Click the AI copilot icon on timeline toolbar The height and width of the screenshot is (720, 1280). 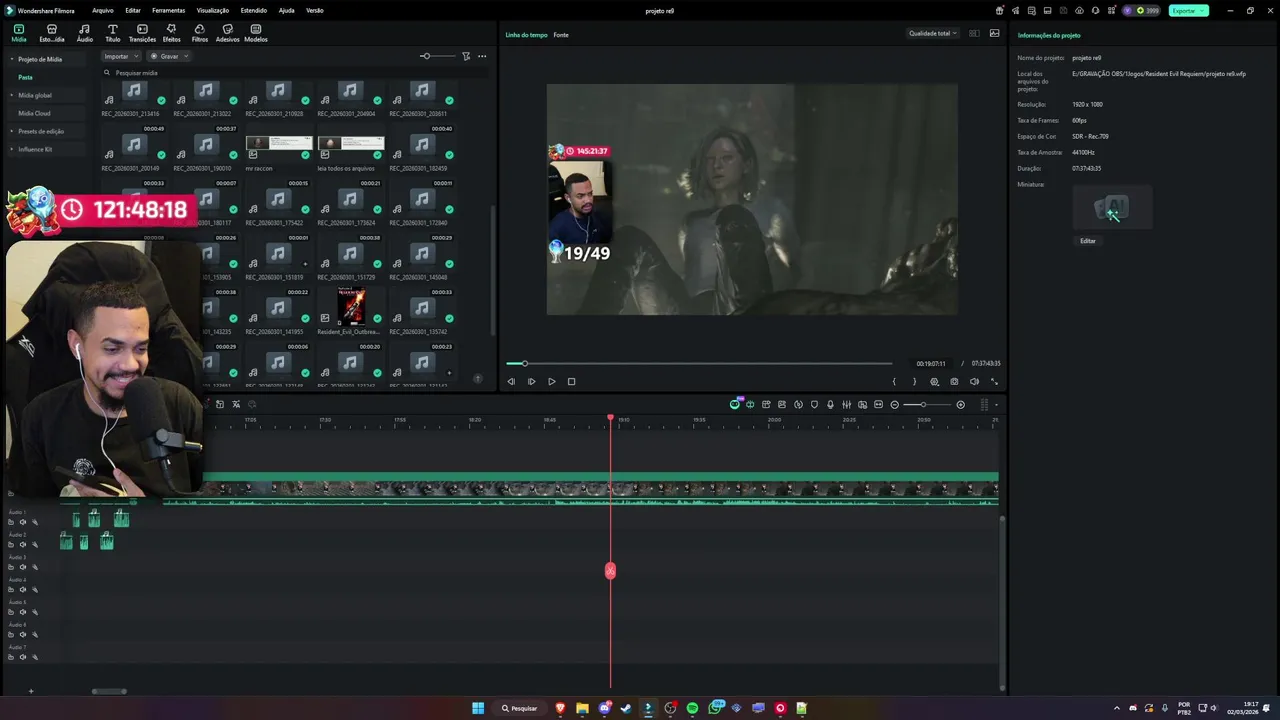point(735,404)
